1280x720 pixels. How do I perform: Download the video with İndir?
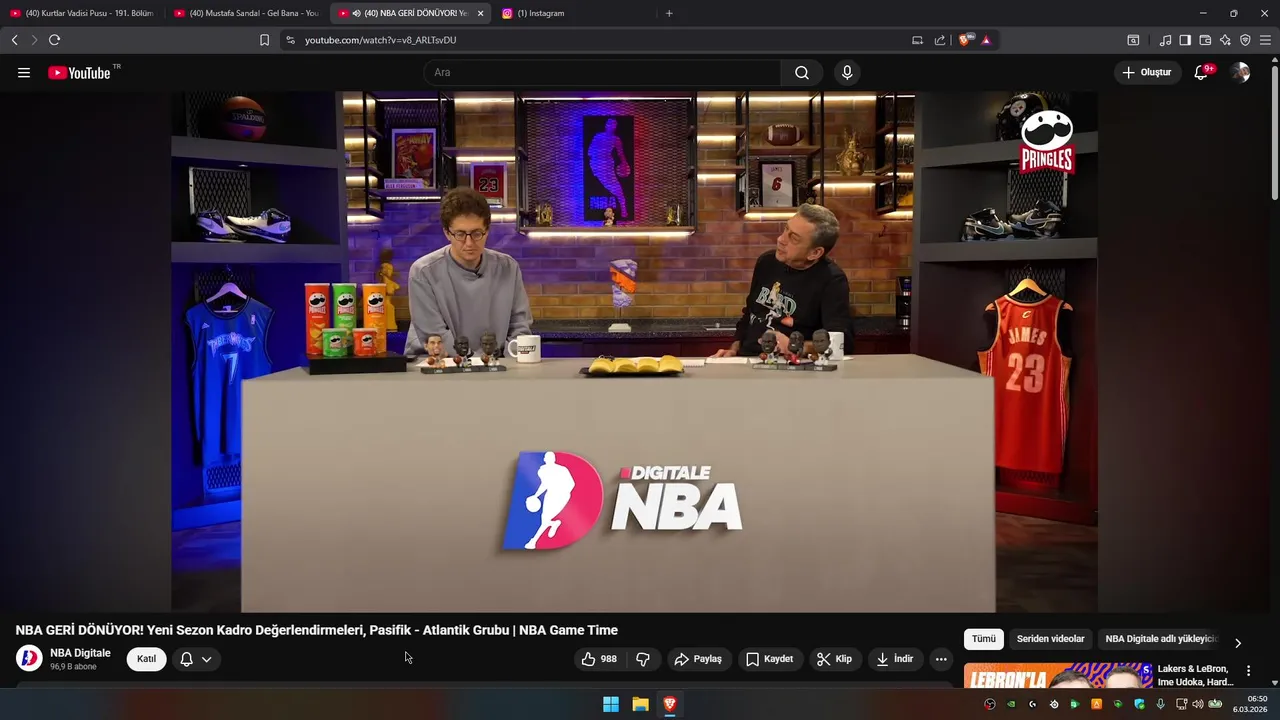[894, 659]
